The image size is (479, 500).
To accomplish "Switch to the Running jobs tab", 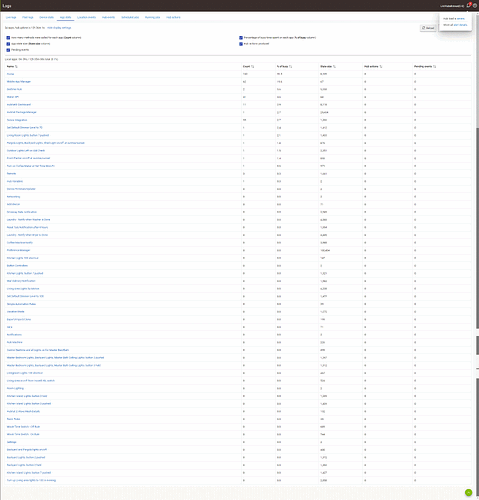I will coord(153,17).
